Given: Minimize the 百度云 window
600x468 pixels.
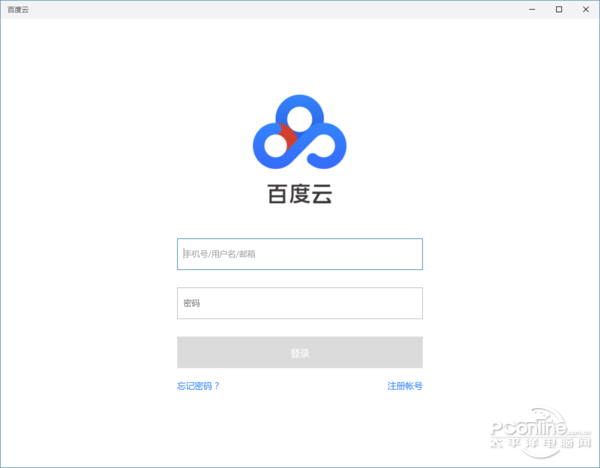Looking at the screenshot, I should pyautogui.click(x=532, y=10).
